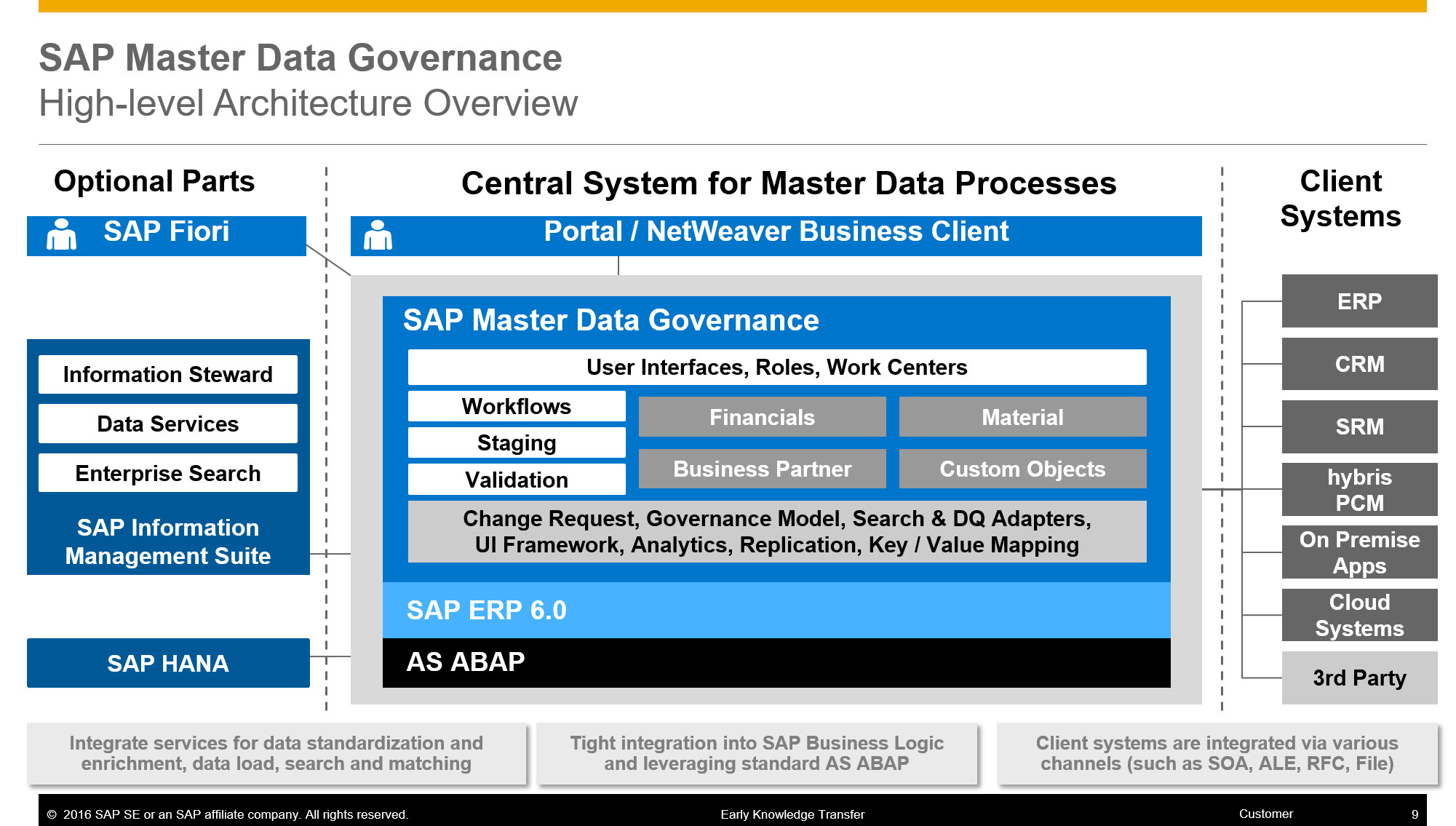
Task: Click the SAP Master Data Governance heading inside diagram
Action: [611, 320]
